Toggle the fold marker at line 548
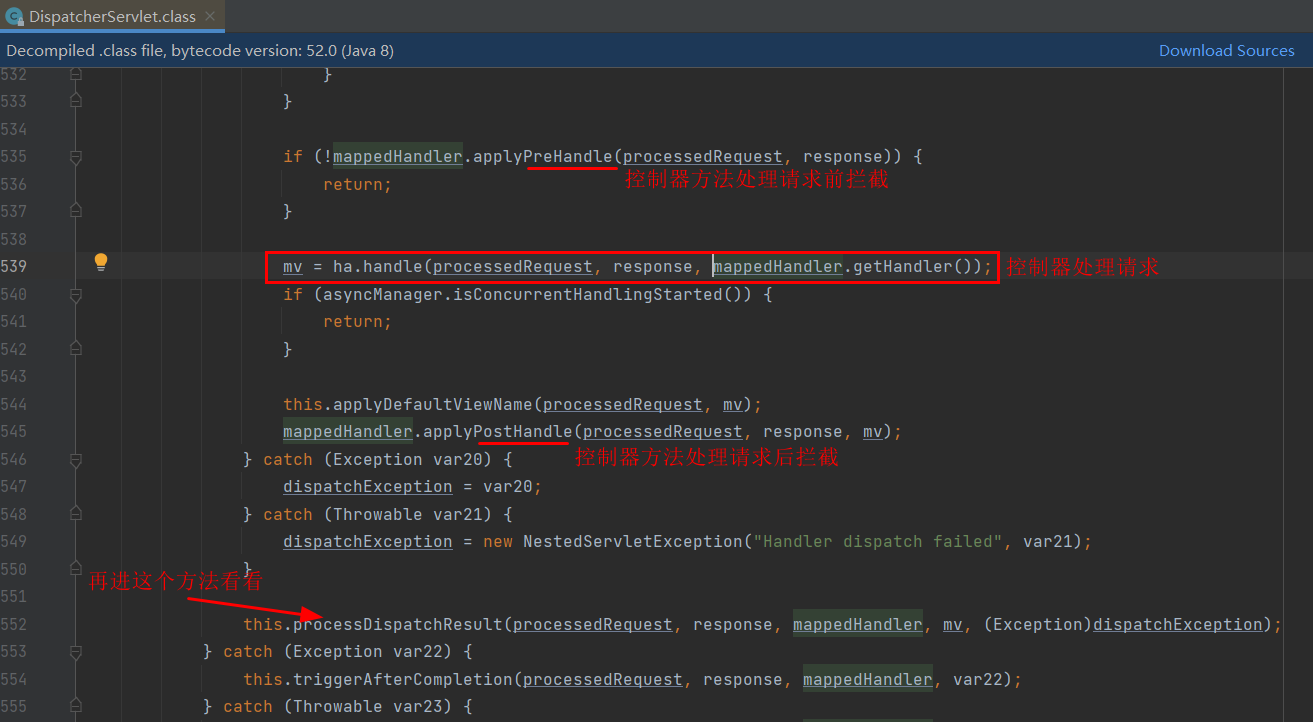The height and width of the screenshot is (722, 1313). tap(76, 514)
